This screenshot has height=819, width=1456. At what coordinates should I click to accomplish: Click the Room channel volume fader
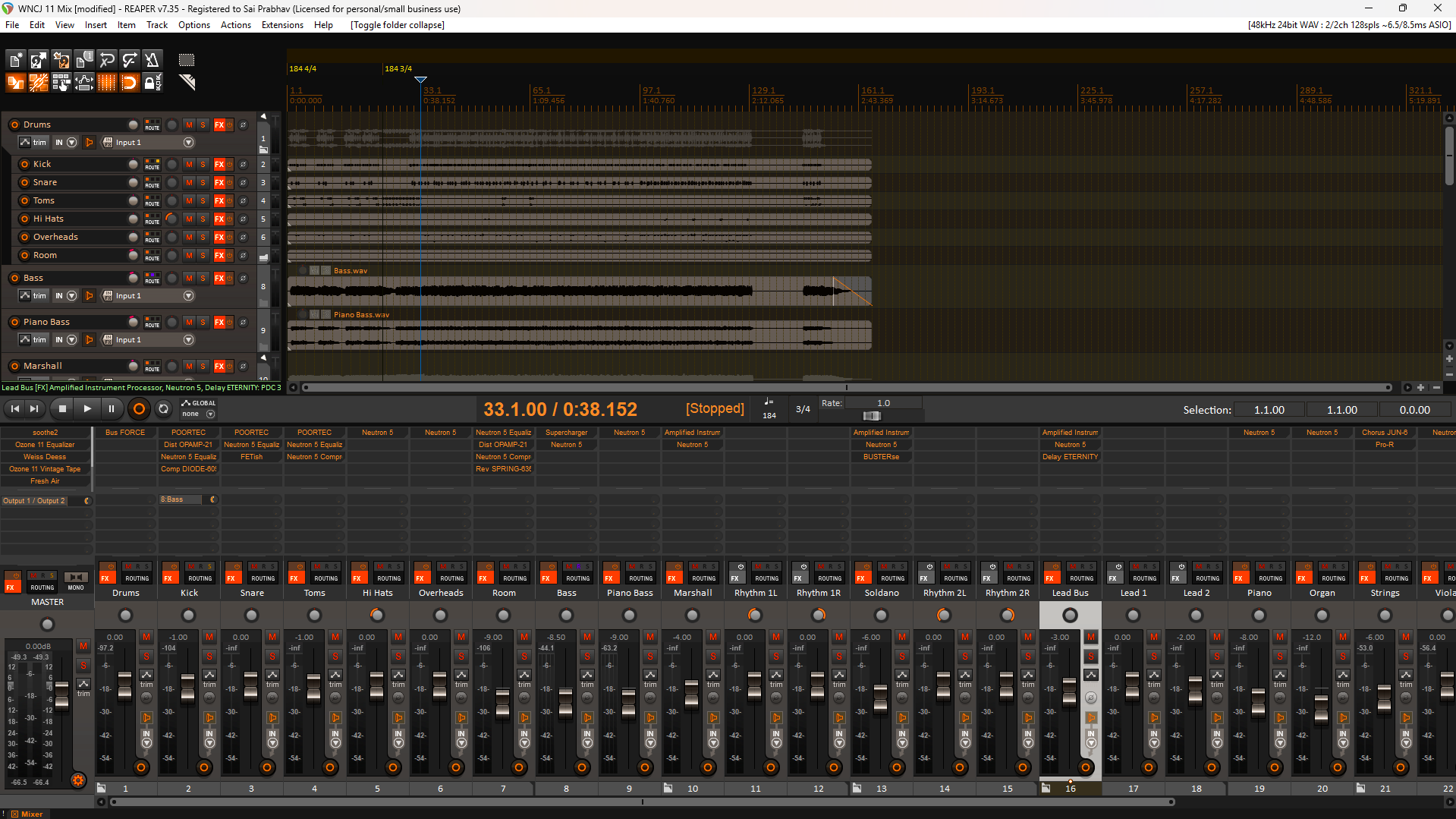[x=502, y=704]
